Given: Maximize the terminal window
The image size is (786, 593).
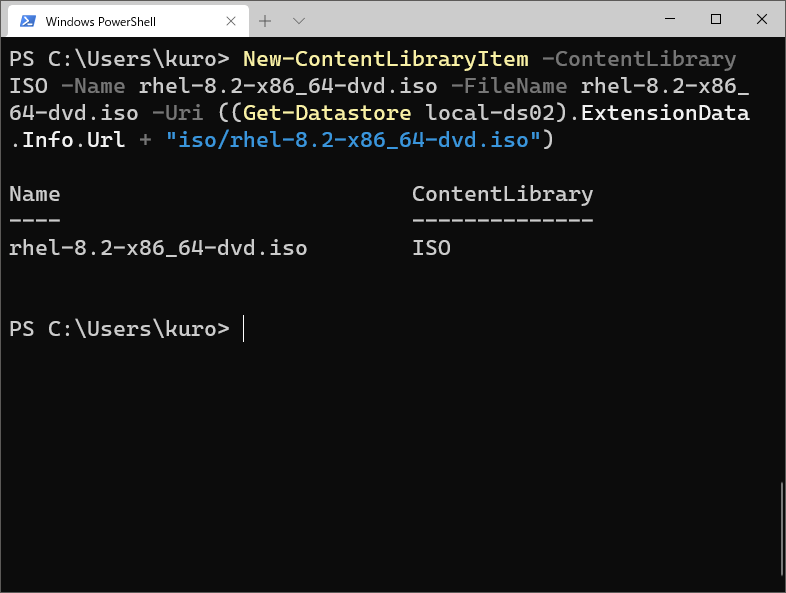Looking at the screenshot, I should click(x=716, y=19).
